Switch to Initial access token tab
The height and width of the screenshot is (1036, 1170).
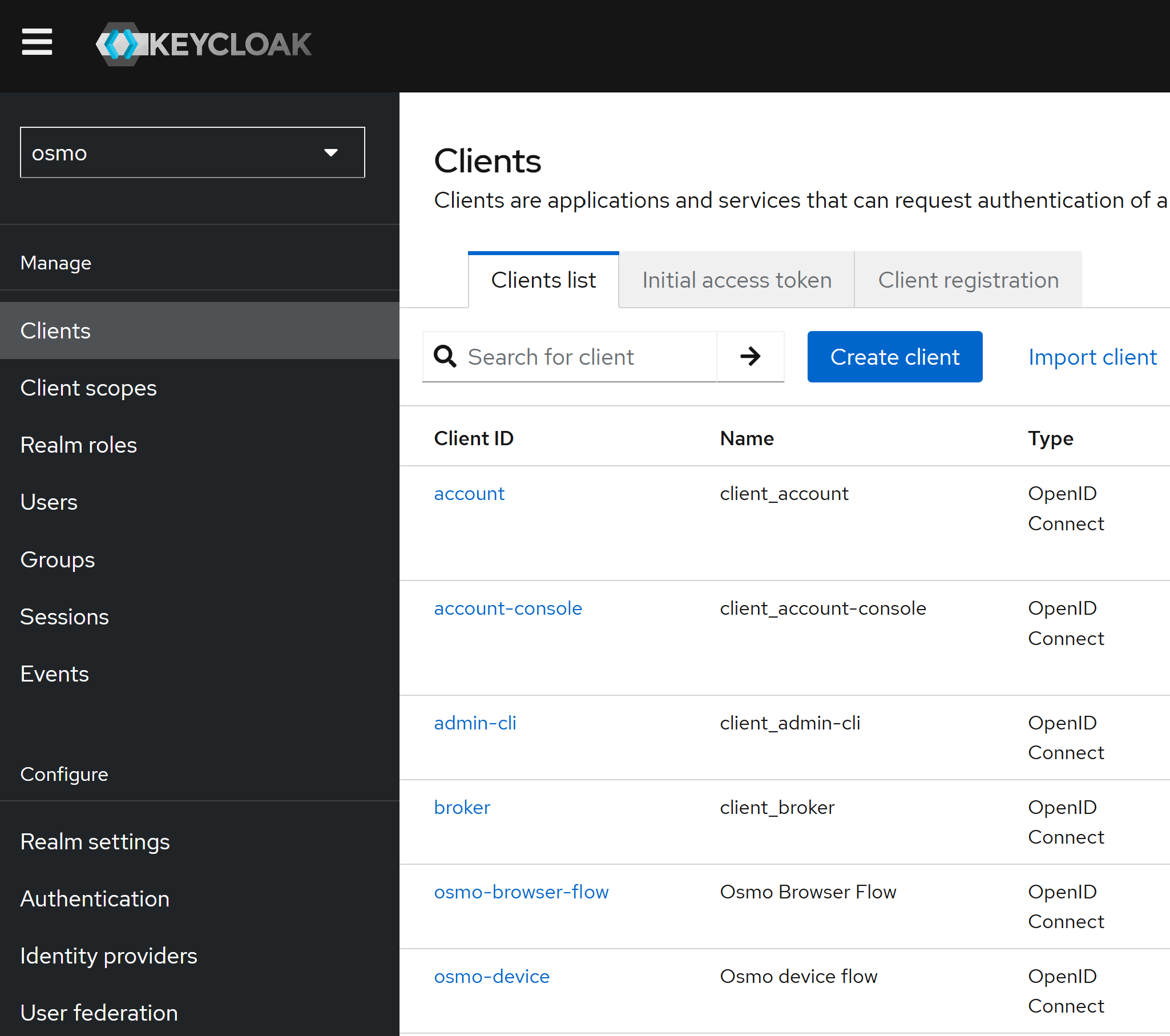736,280
